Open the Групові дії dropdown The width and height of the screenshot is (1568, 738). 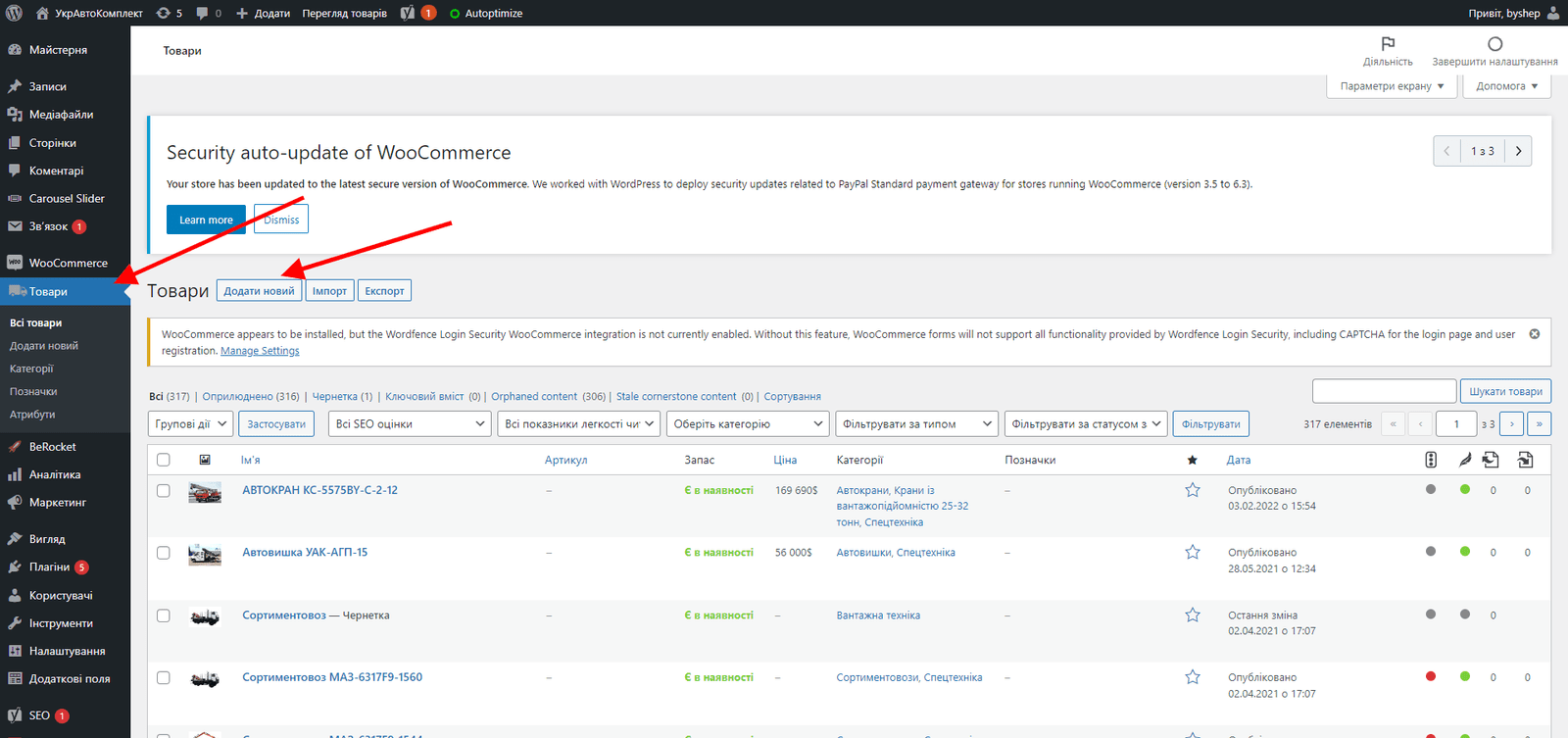click(x=191, y=424)
